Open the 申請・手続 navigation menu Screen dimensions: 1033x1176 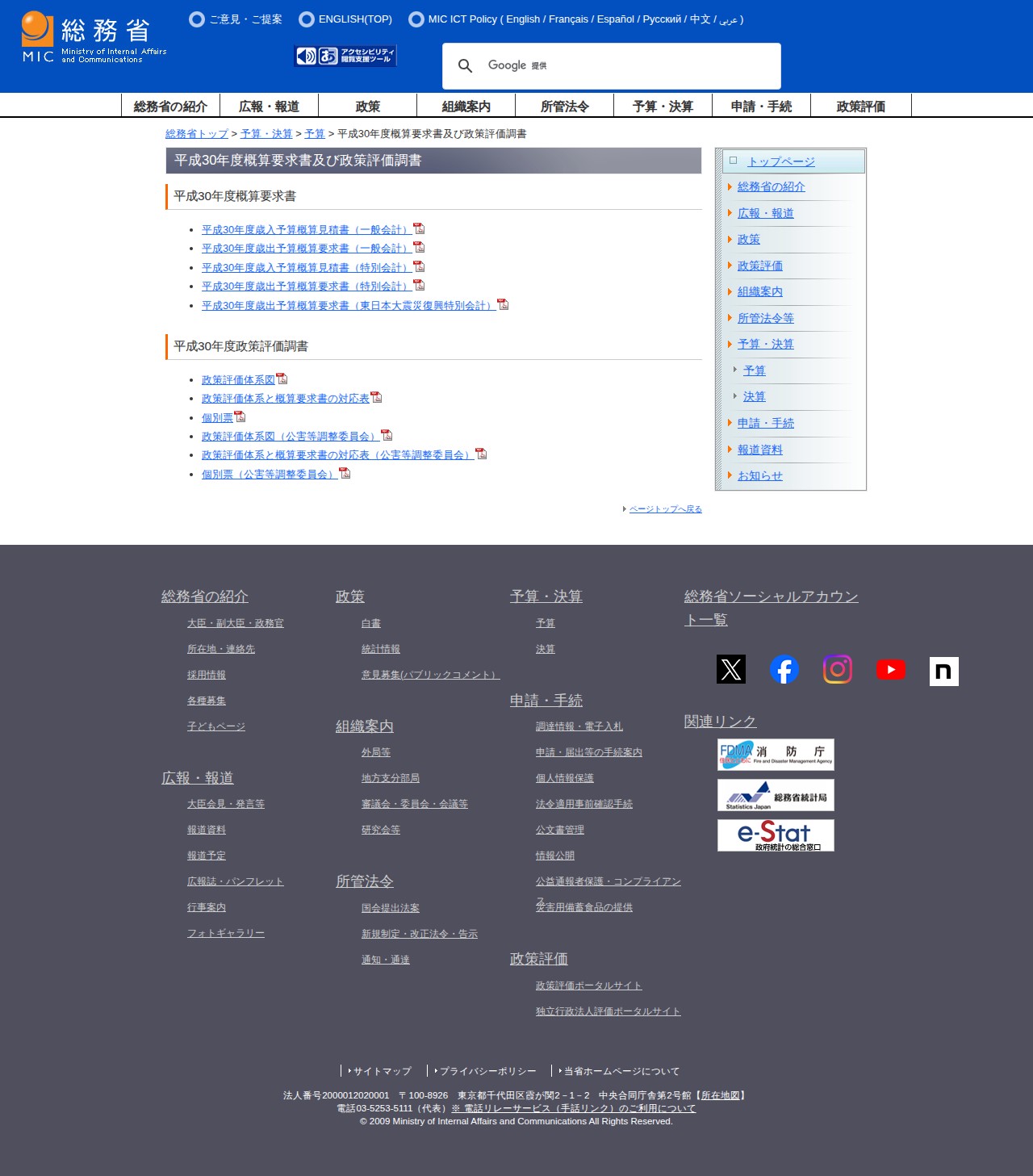[x=762, y=106]
